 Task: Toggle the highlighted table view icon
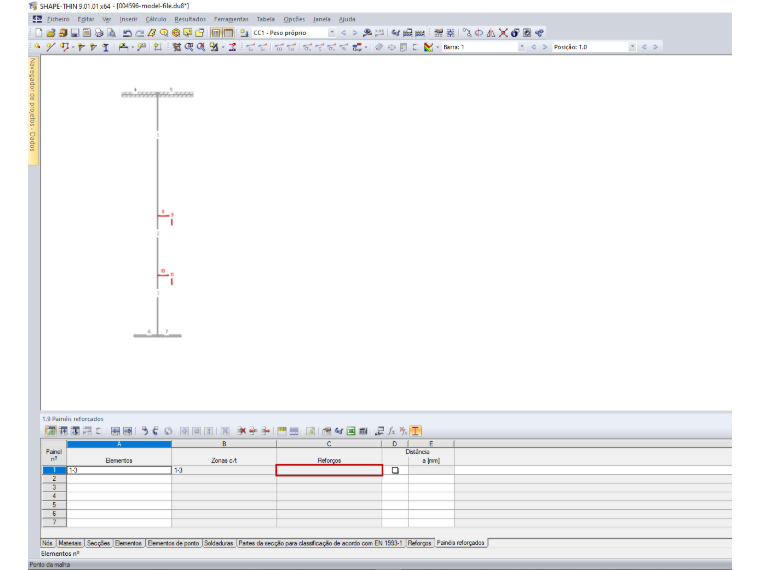pos(216,33)
